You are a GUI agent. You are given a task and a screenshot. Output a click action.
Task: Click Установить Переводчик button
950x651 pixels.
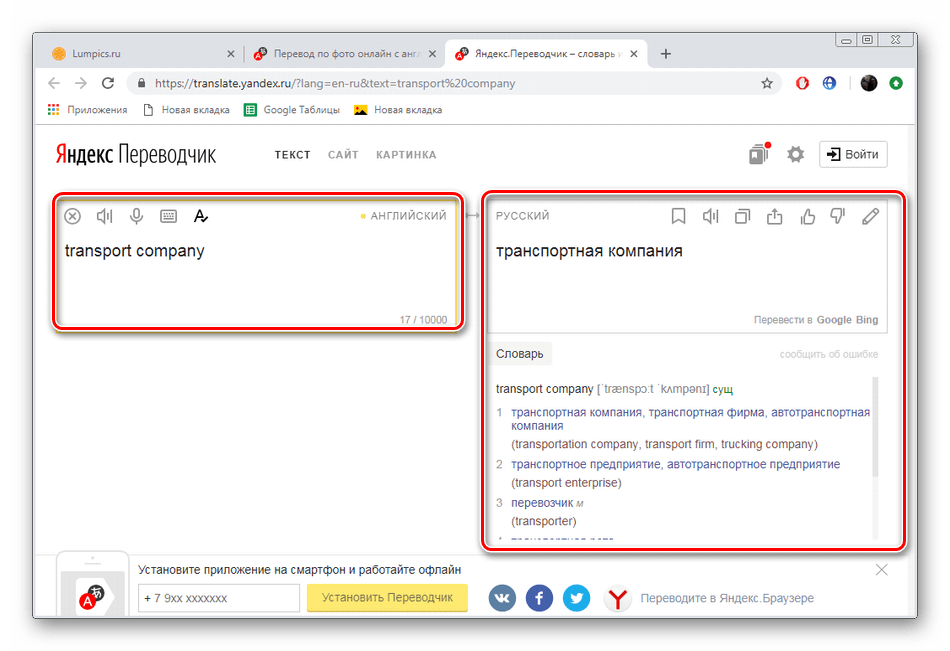pos(387,598)
